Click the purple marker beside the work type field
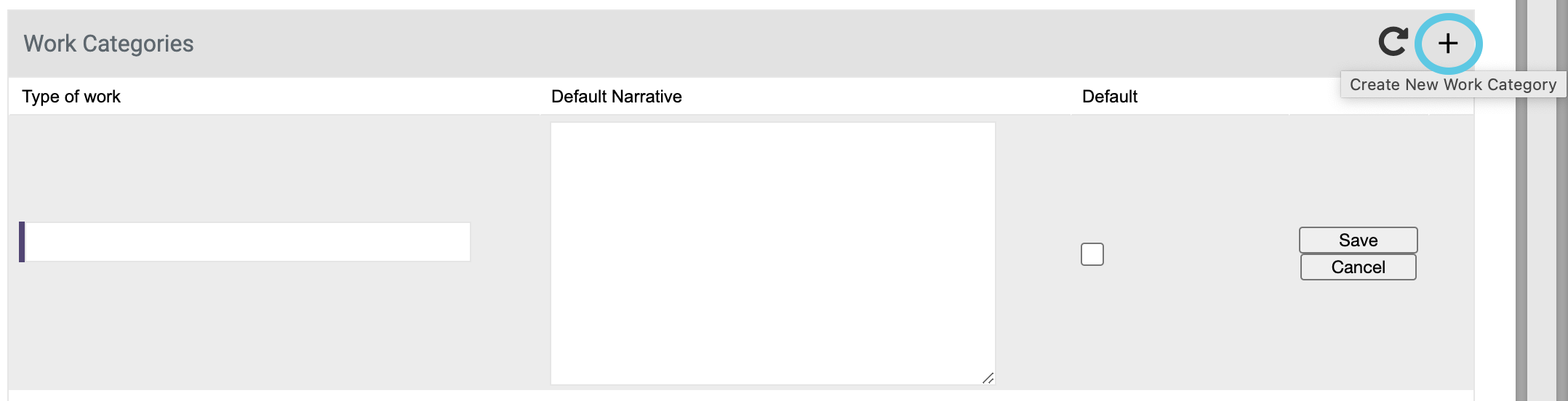1568x401 pixels. coord(22,242)
